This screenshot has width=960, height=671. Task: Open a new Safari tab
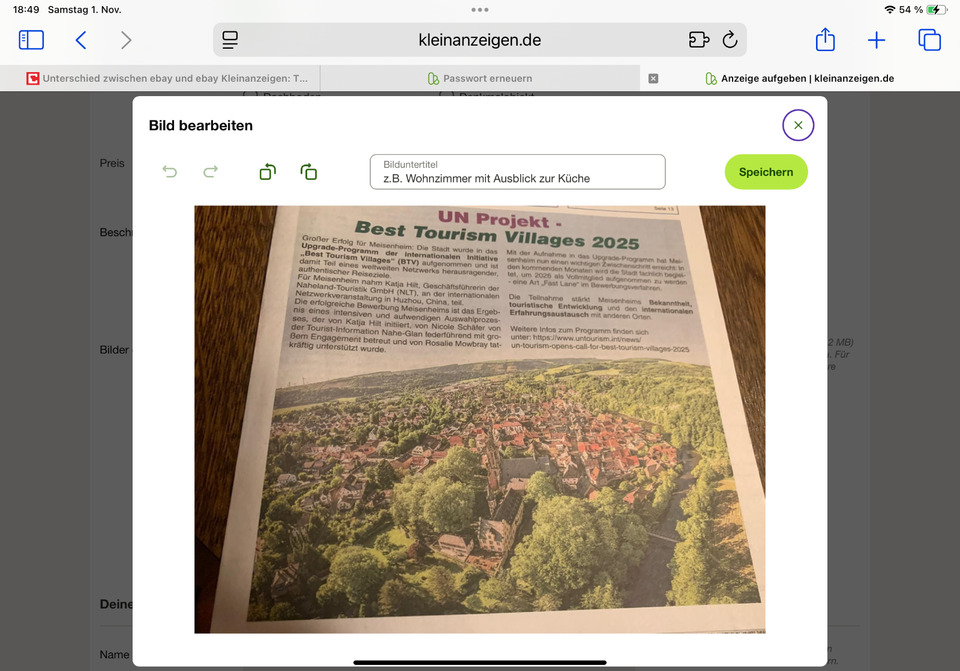[x=877, y=40]
